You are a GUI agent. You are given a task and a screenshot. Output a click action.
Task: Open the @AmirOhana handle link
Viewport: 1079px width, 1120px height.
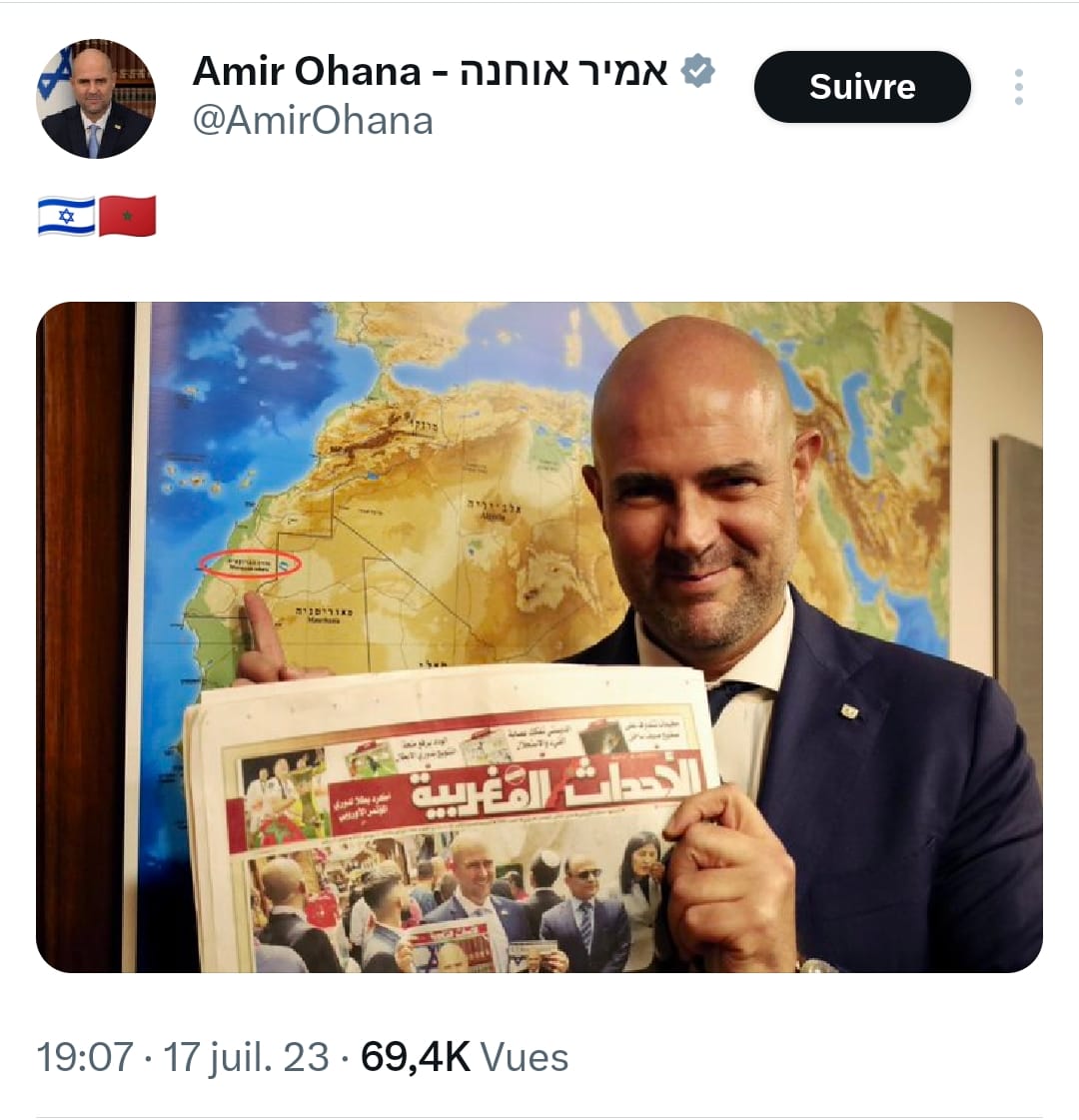click(313, 121)
